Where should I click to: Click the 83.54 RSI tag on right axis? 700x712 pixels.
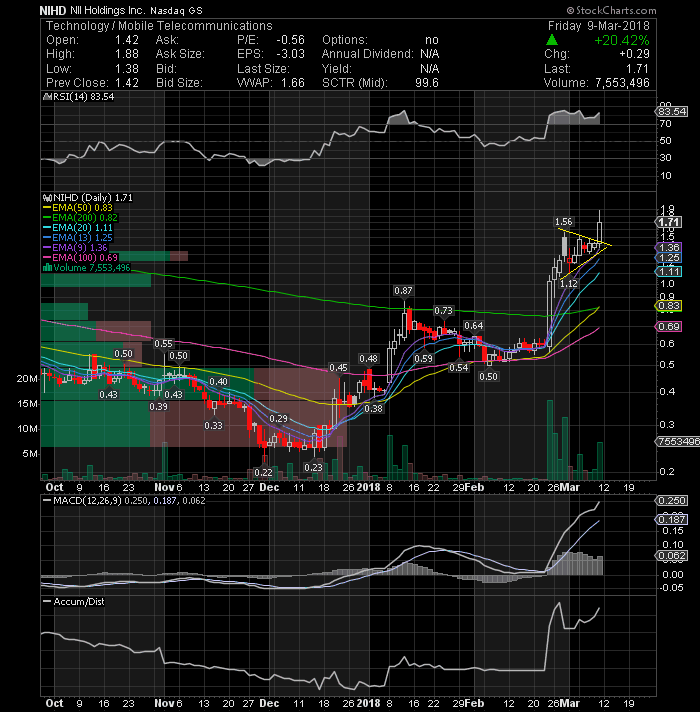pyautogui.click(x=671, y=112)
